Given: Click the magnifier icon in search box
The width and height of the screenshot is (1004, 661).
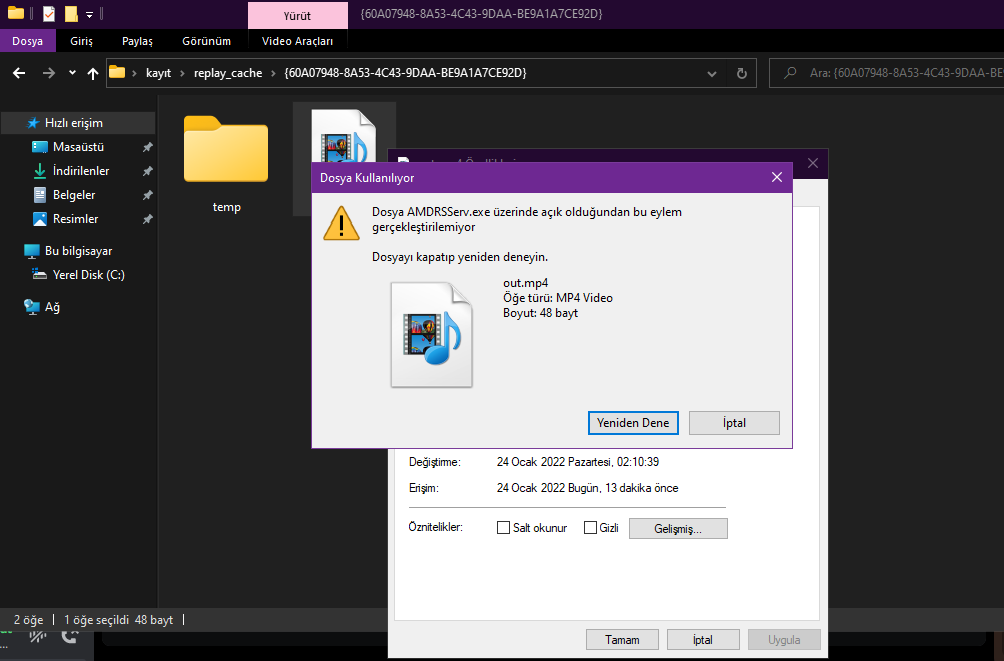Looking at the screenshot, I should click(x=790, y=73).
